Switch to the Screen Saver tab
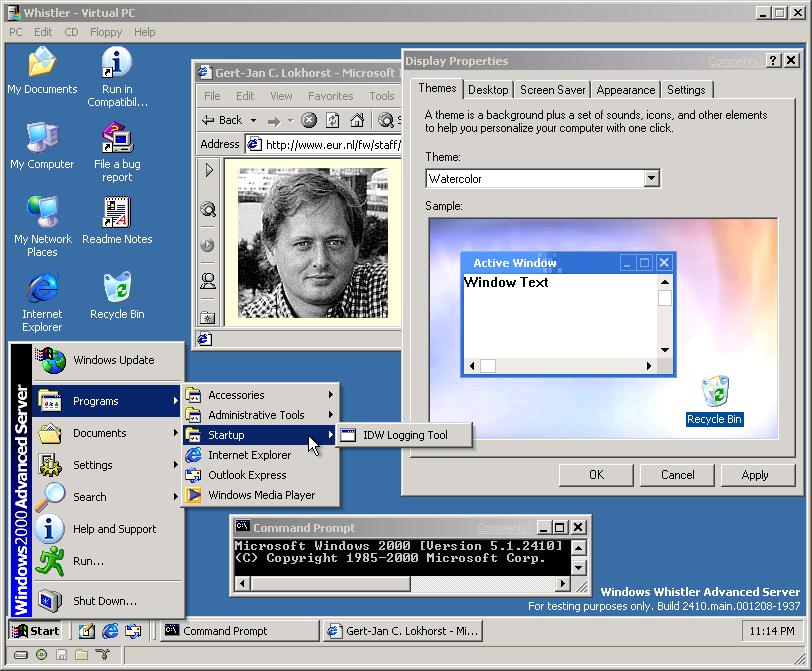Viewport: 812px width, 671px height. [x=553, y=90]
